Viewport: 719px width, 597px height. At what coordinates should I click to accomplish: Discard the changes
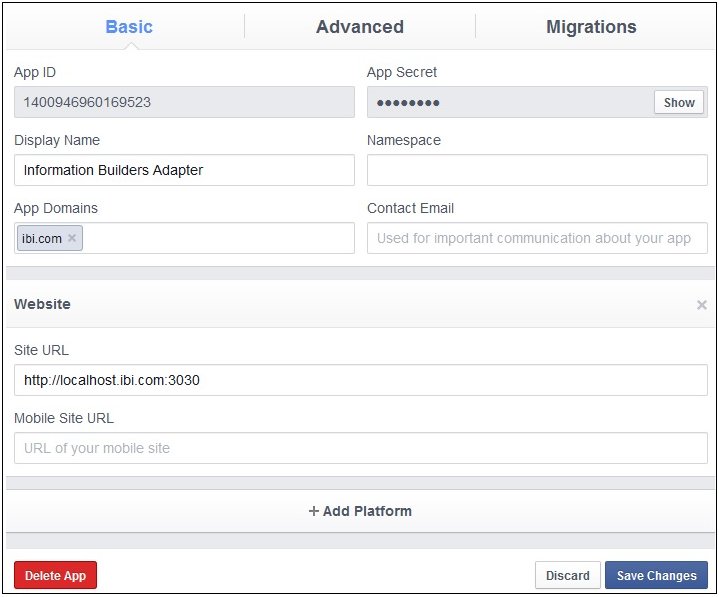(x=568, y=575)
